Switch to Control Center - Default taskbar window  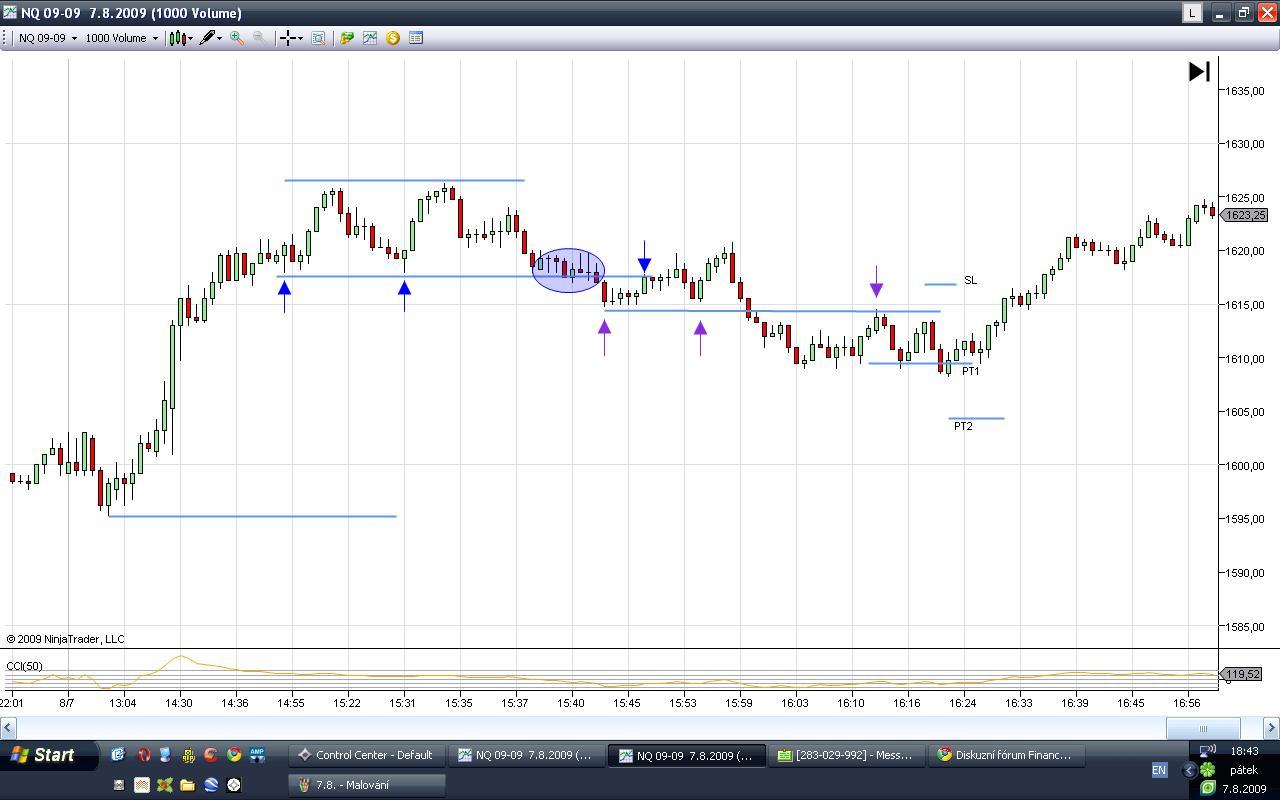click(366, 755)
